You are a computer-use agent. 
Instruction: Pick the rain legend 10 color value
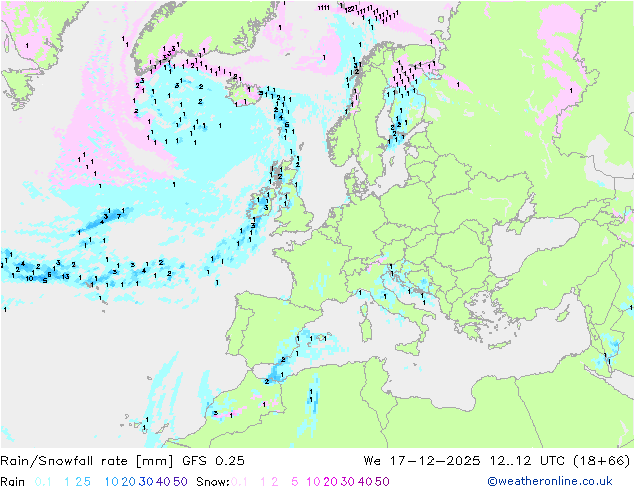[111, 482]
